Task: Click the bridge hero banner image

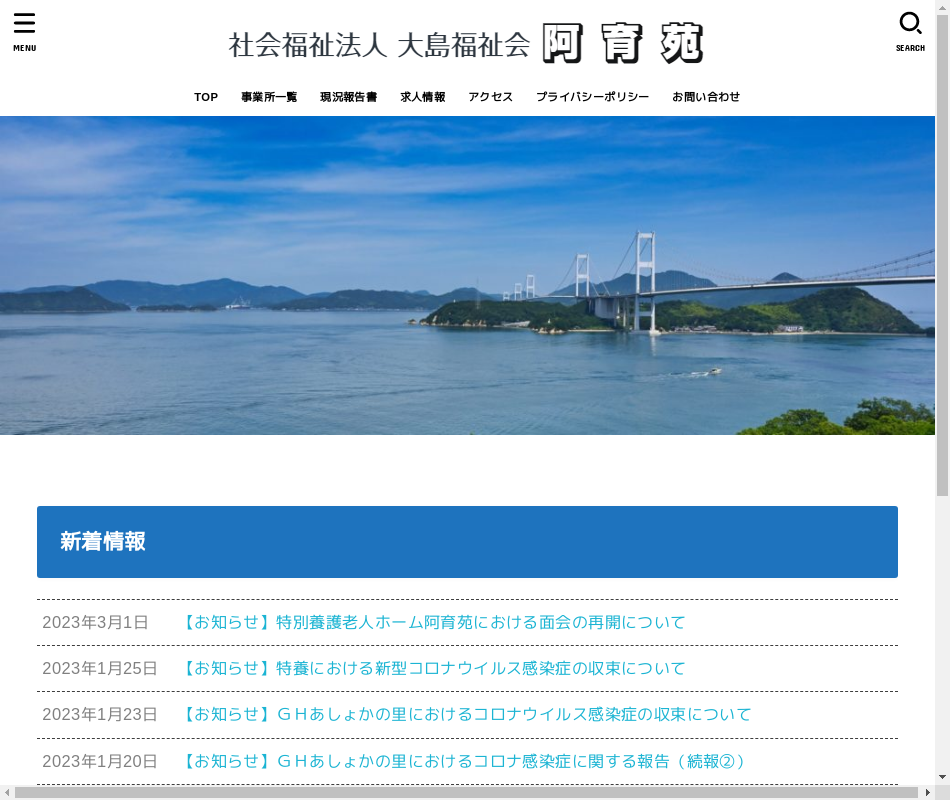Action: click(x=467, y=275)
